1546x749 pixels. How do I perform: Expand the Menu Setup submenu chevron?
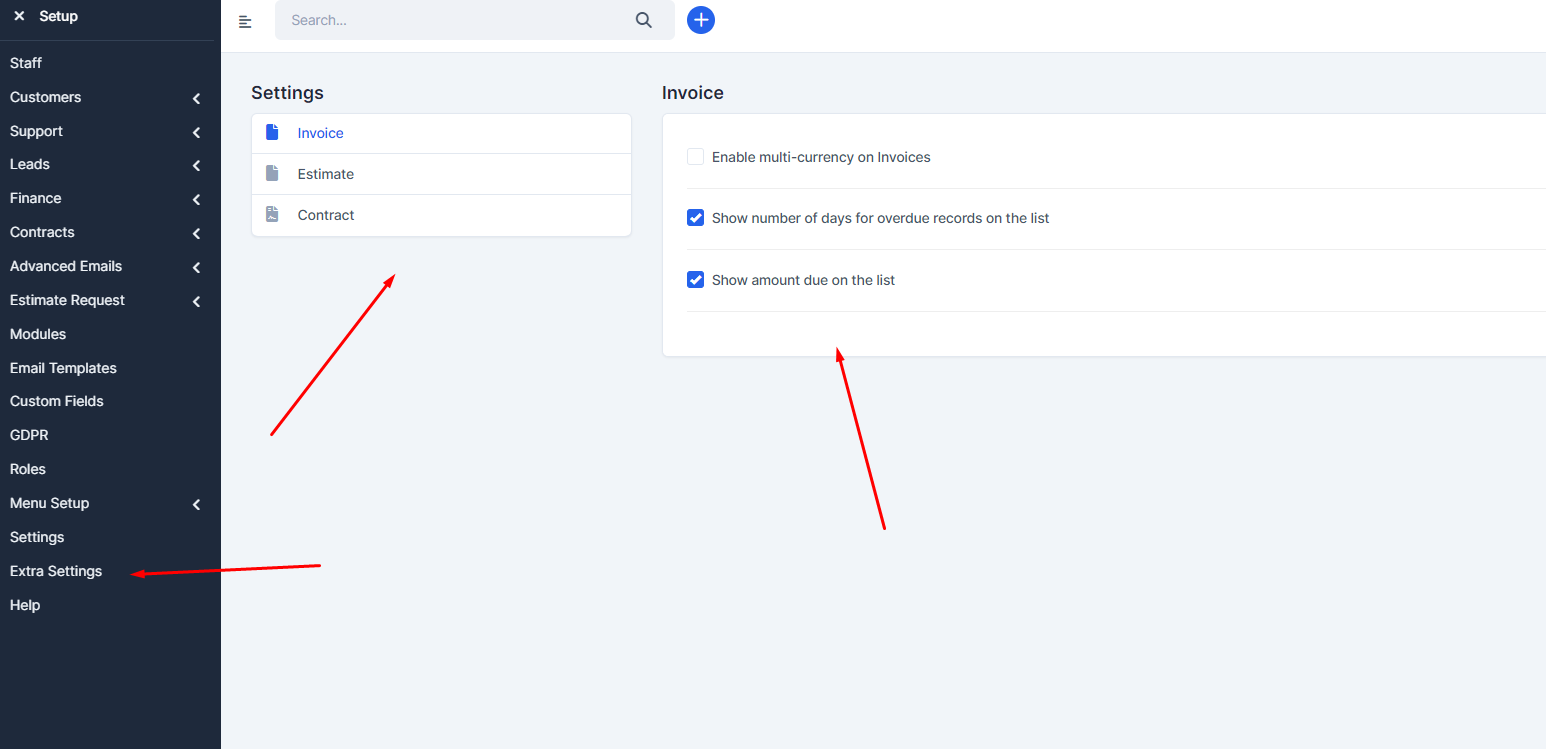[196, 504]
